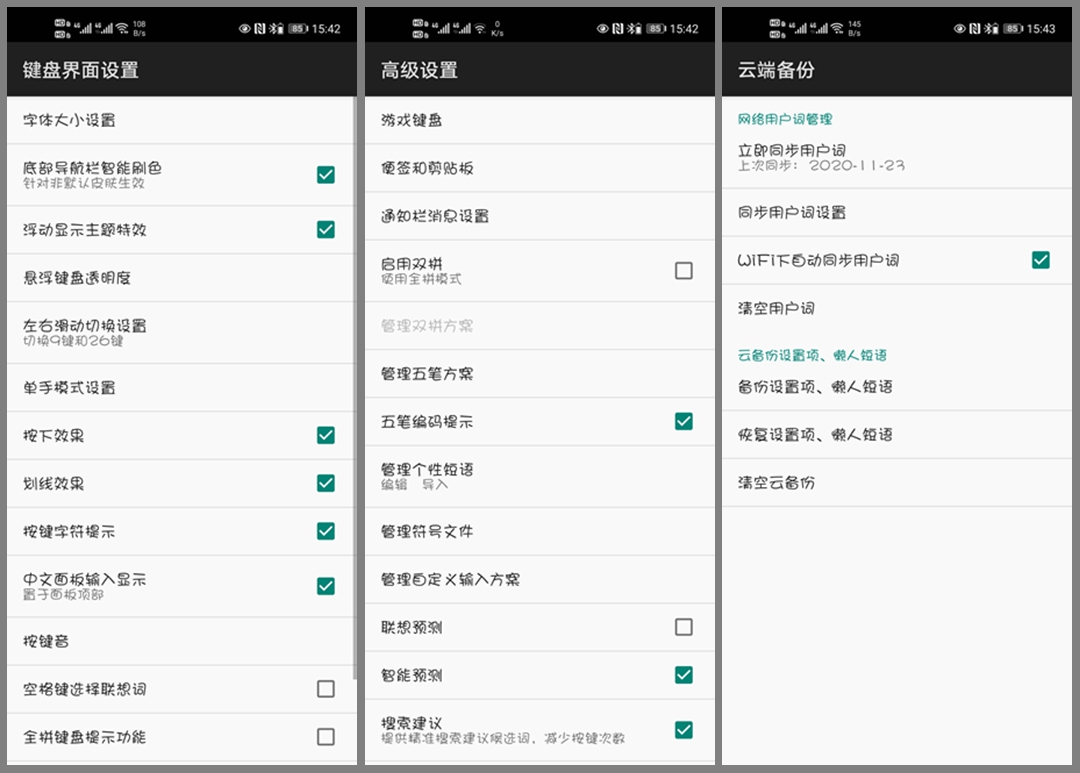Enable the 启用双拼 (double pinyin) checkbox
Screen dimensions: 1080x773
[684, 270]
